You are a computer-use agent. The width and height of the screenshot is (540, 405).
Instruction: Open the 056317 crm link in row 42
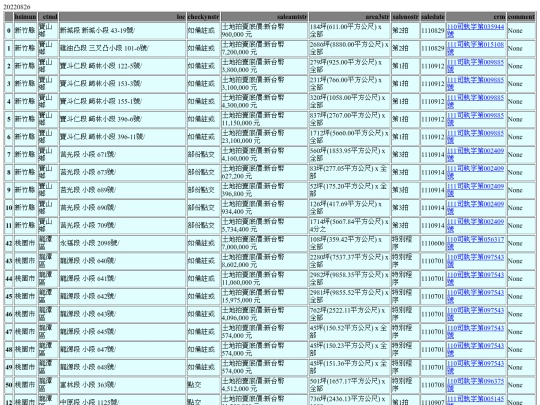(x=475, y=243)
